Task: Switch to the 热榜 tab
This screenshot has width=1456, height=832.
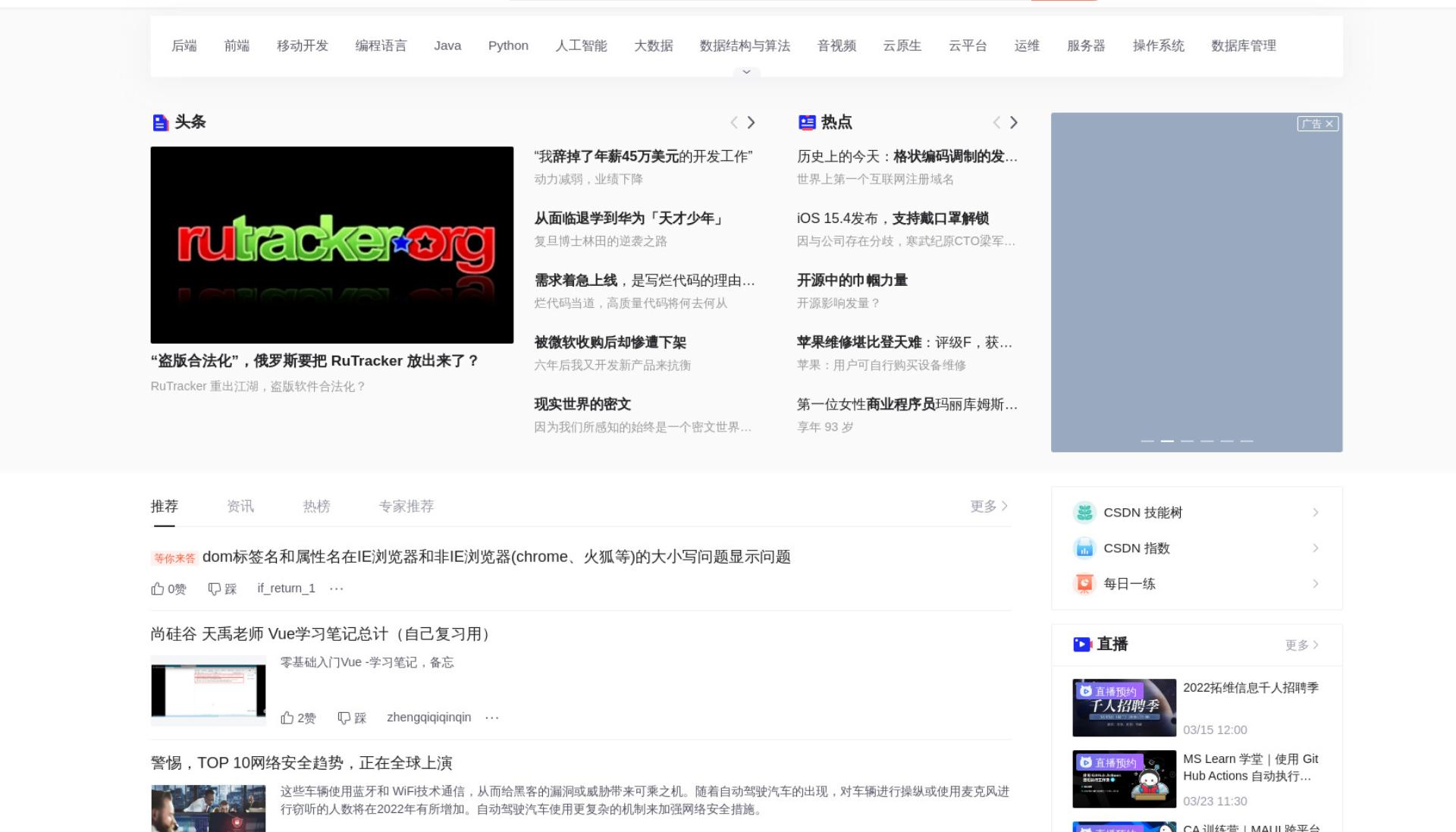Action: click(316, 506)
